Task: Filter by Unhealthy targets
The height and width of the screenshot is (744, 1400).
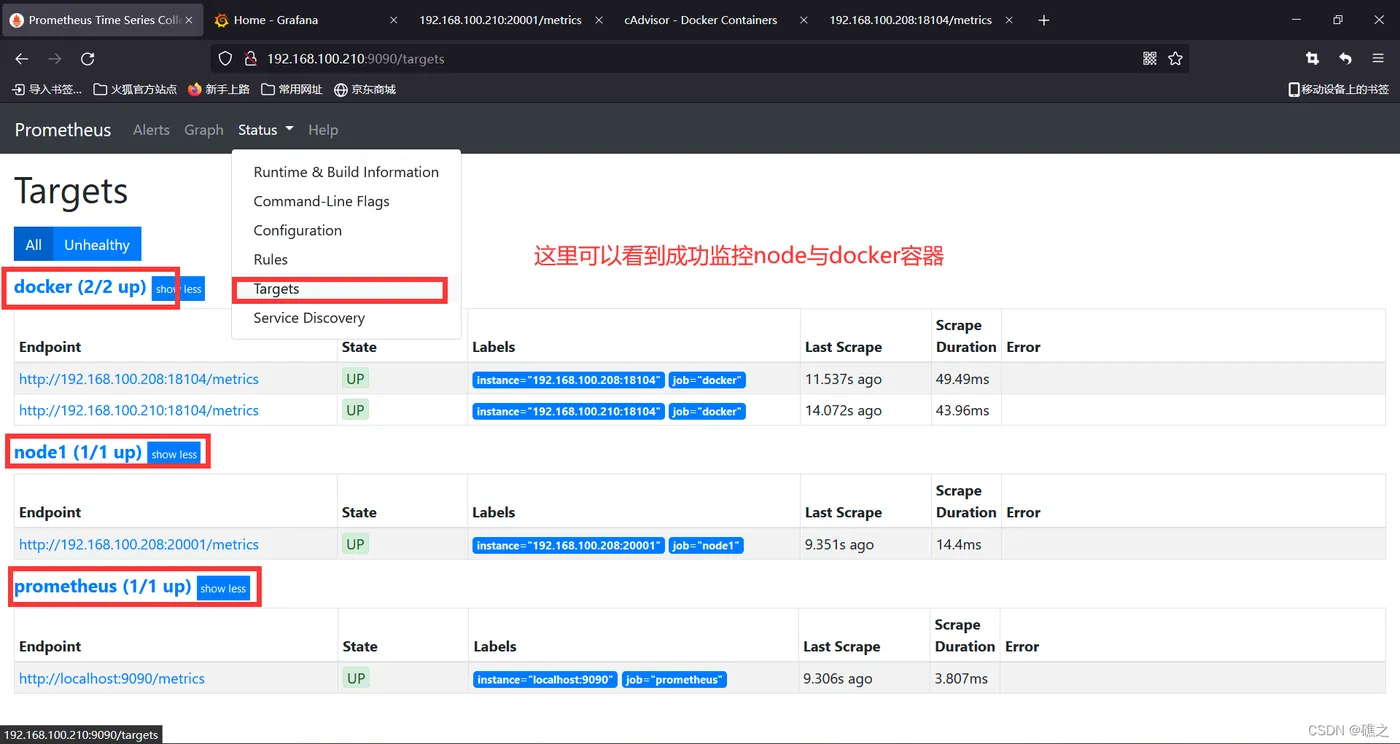Action: [97, 244]
